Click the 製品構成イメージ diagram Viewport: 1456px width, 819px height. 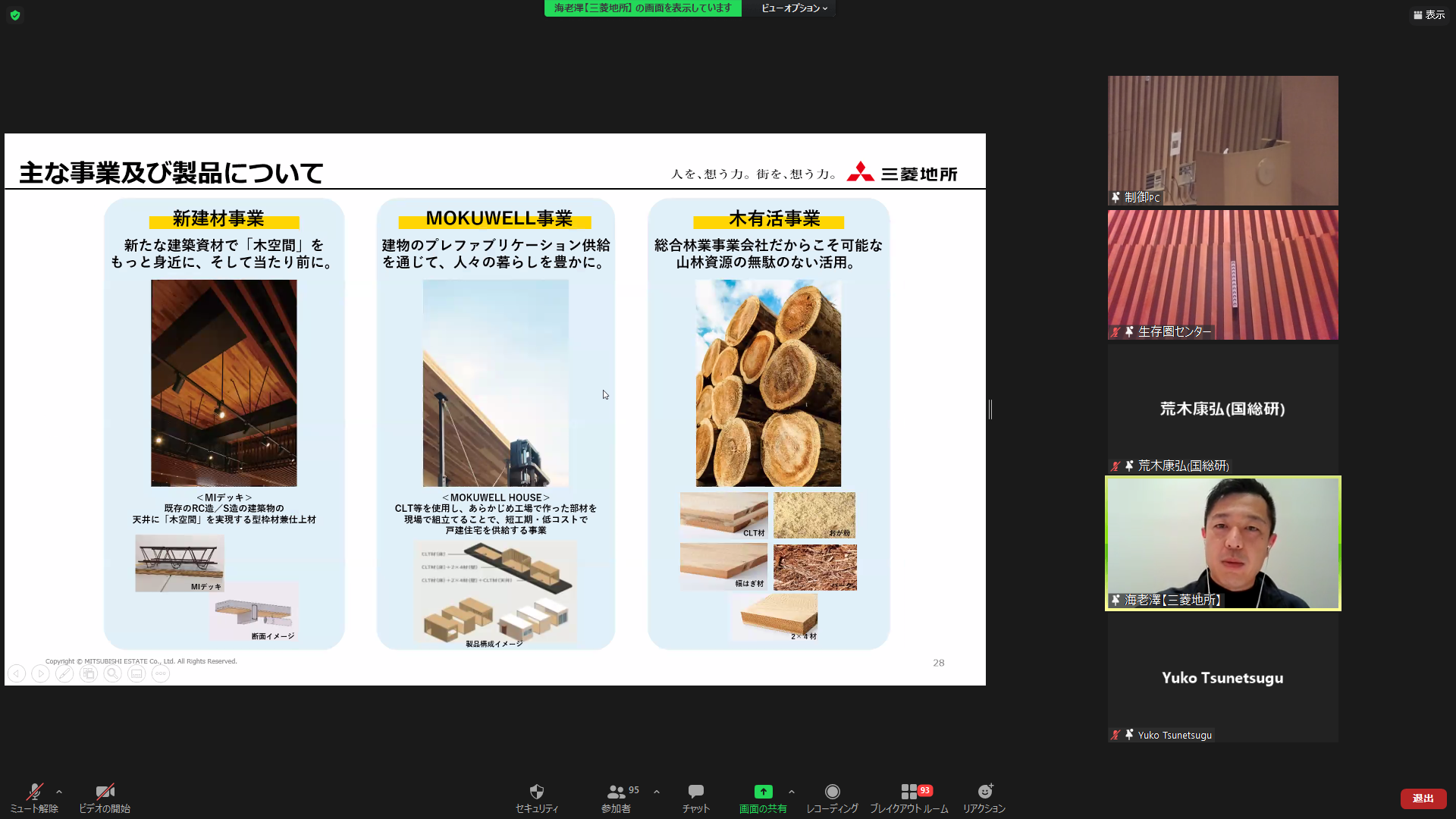pos(495,593)
